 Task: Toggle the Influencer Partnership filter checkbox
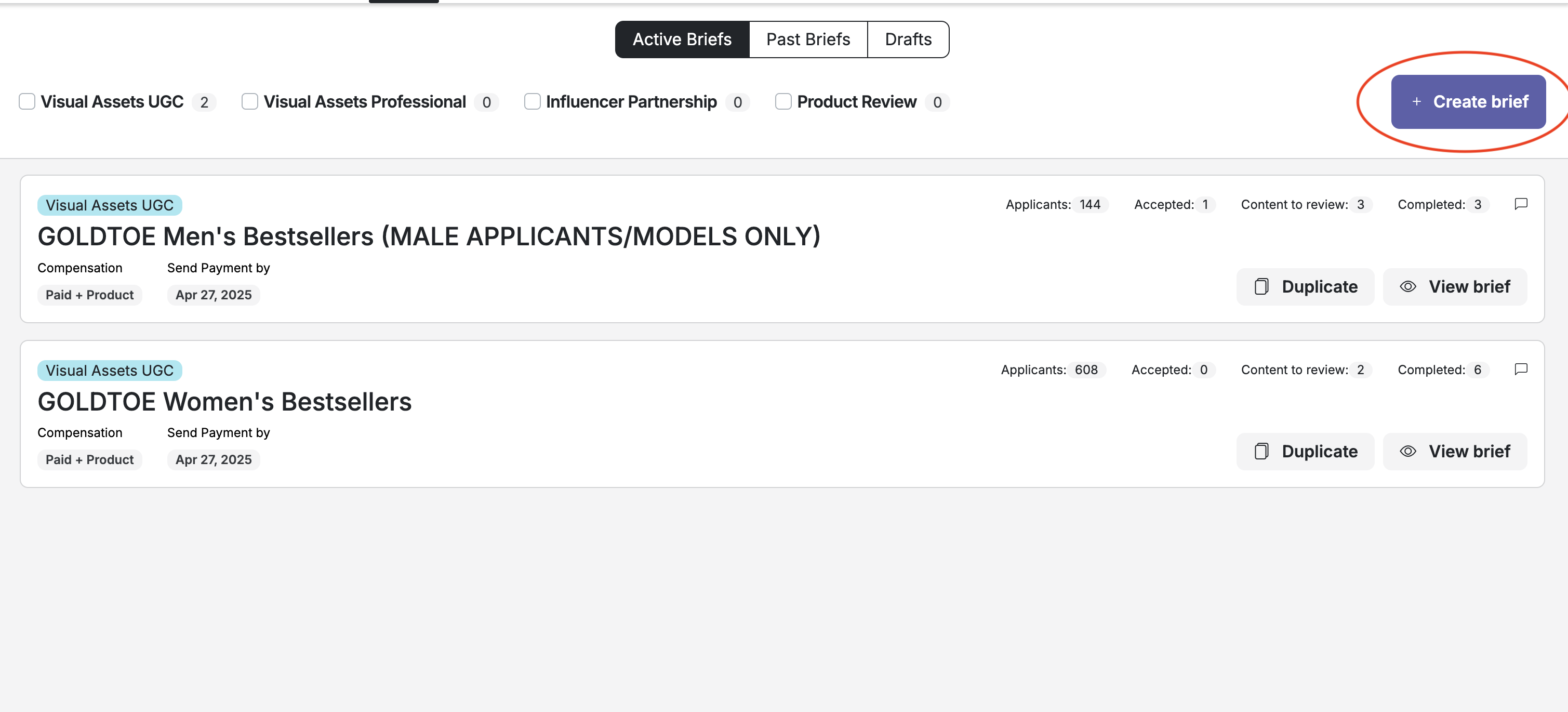[x=532, y=102]
